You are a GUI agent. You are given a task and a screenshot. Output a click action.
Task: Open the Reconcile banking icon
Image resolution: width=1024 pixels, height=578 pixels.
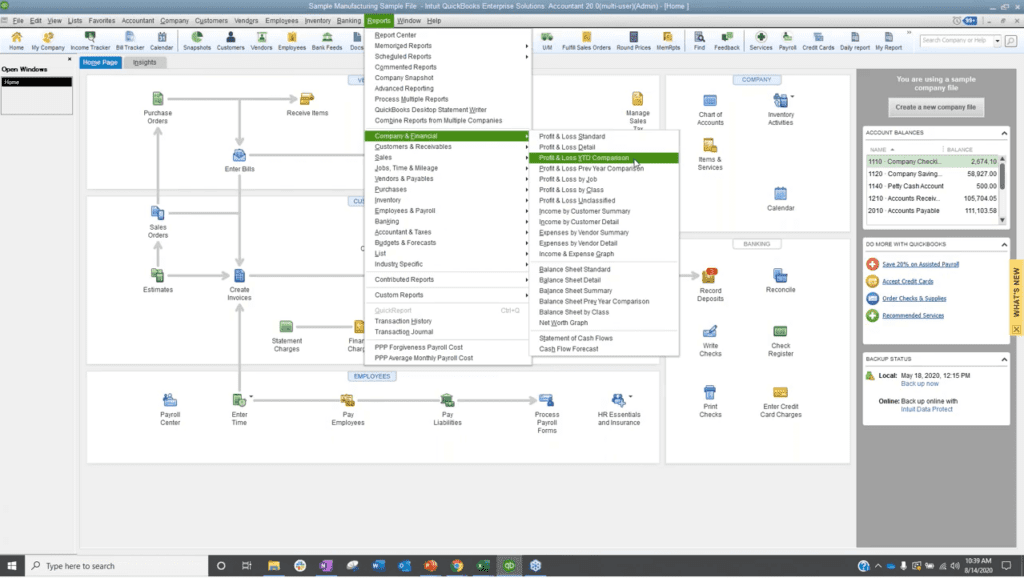point(780,280)
